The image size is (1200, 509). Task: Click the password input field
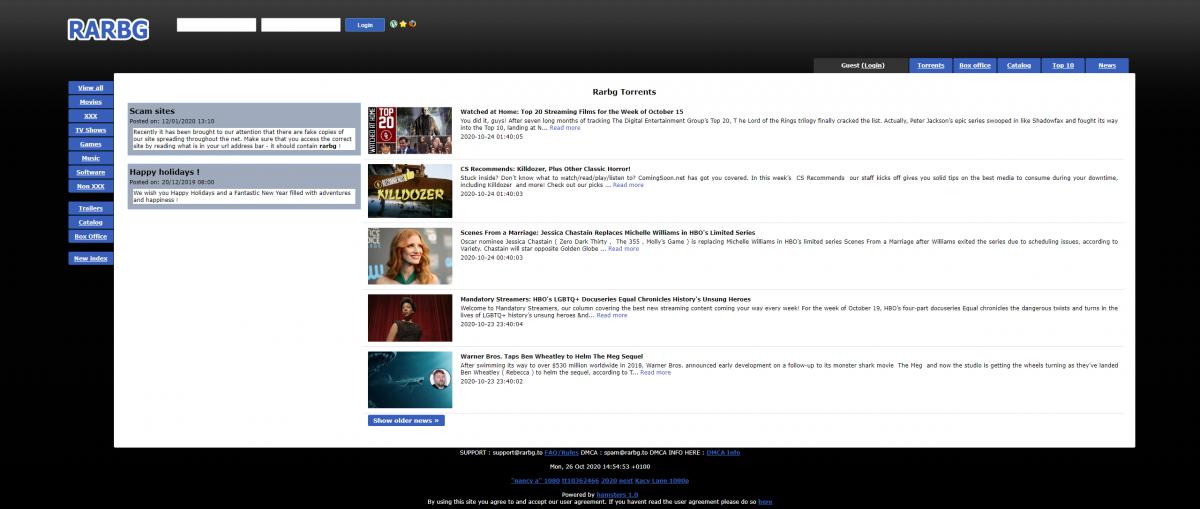pos(300,25)
